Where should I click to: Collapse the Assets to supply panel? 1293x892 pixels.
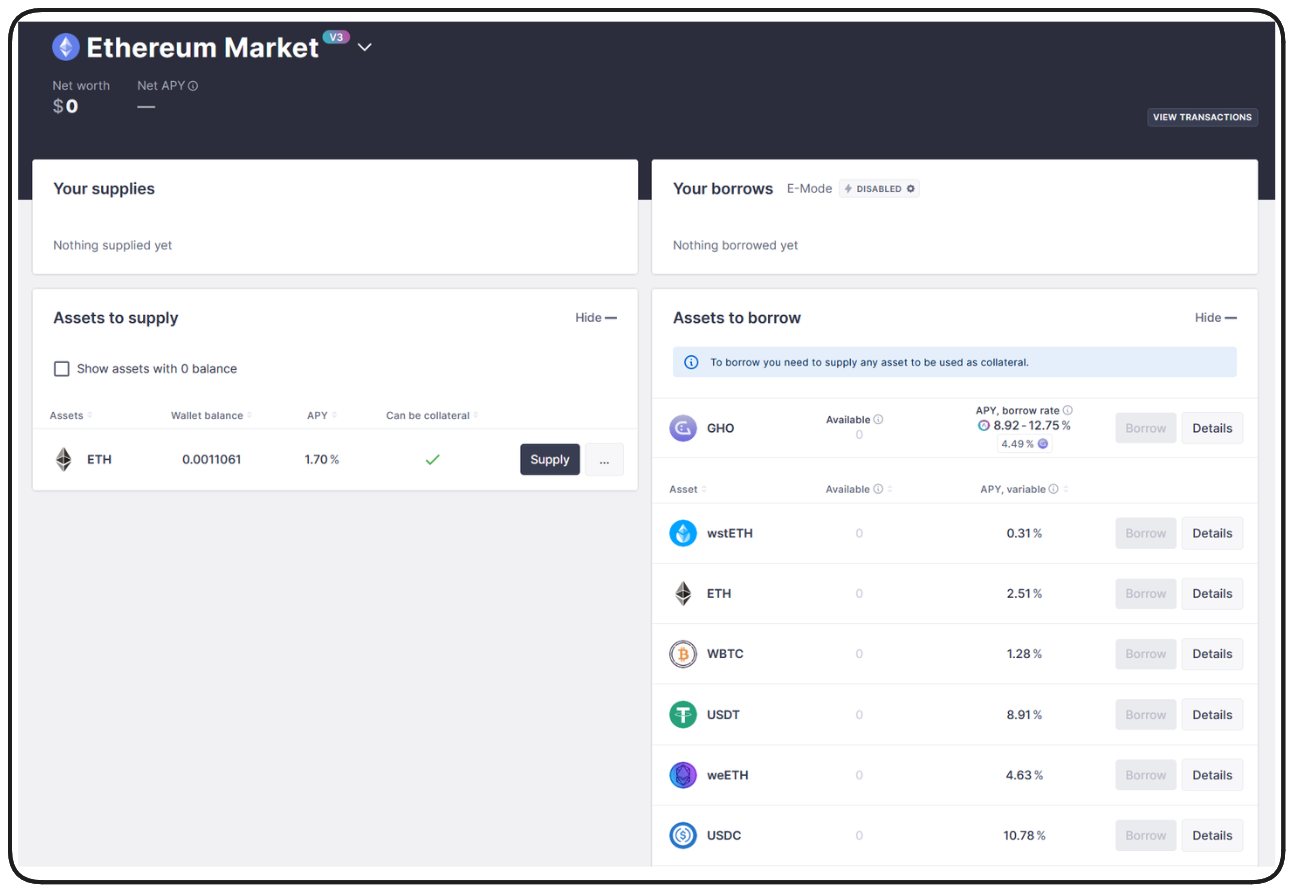click(596, 318)
